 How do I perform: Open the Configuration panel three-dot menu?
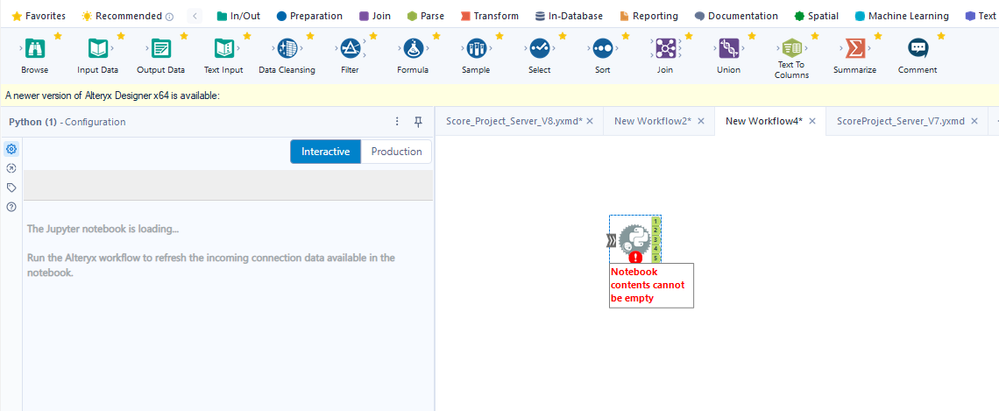pyautogui.click(x=398, y=122)
